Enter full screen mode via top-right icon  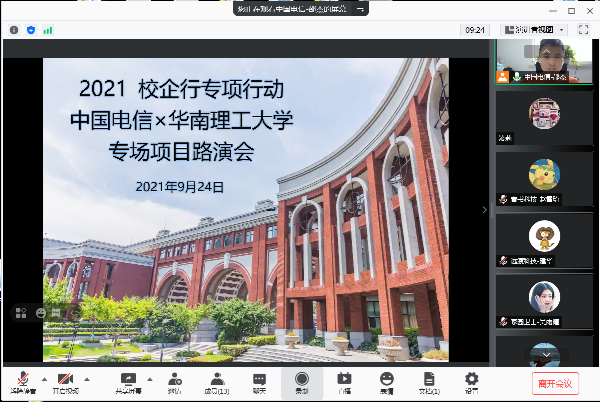click(x=586, y=30)
